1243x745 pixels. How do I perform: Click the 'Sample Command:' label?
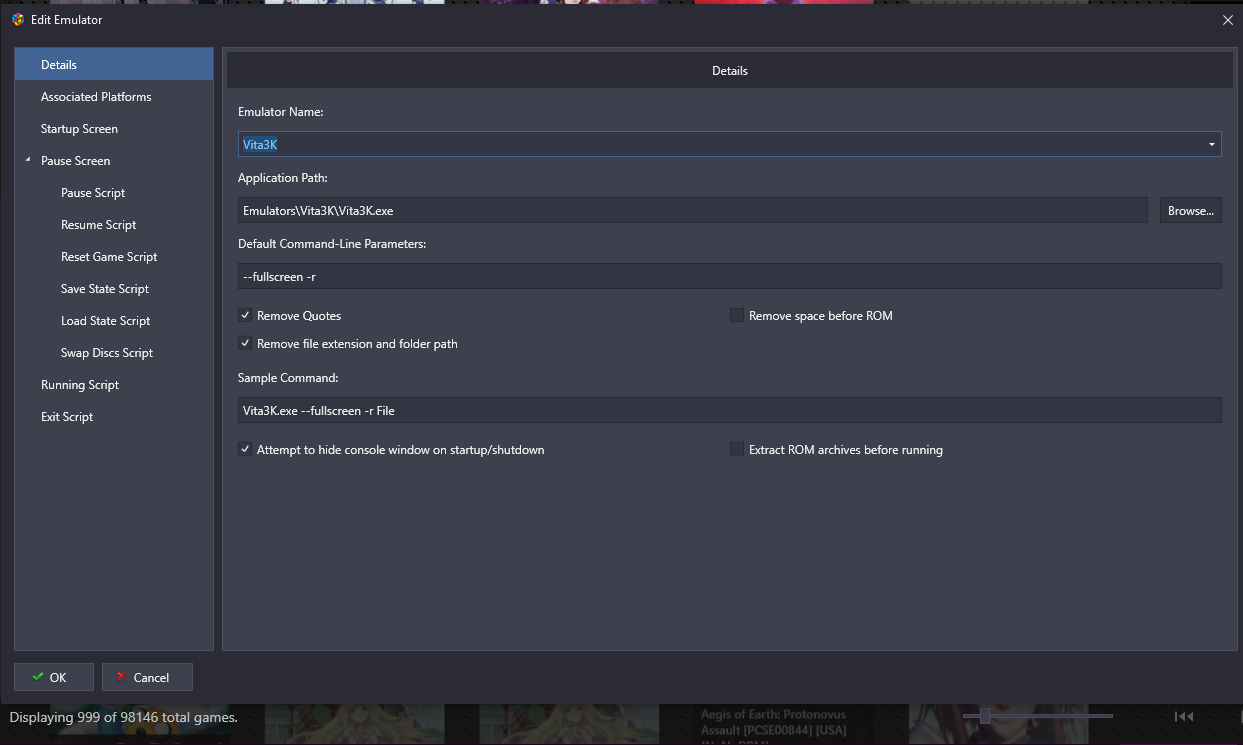(x=288, y=378)
